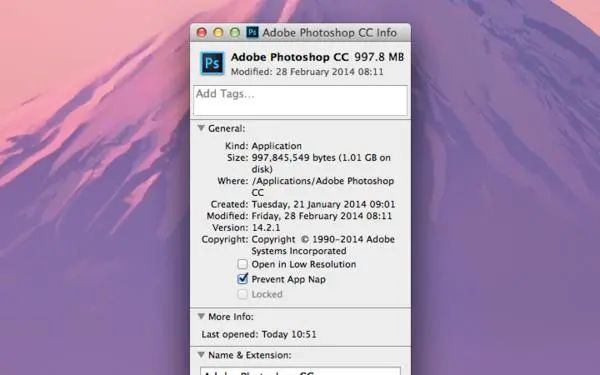
Task: Click the small Ps icon in title bar
Action: tap(252, 32)
